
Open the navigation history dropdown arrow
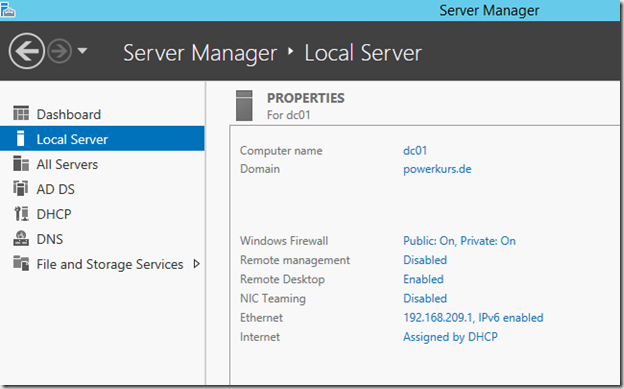[82, 51]
